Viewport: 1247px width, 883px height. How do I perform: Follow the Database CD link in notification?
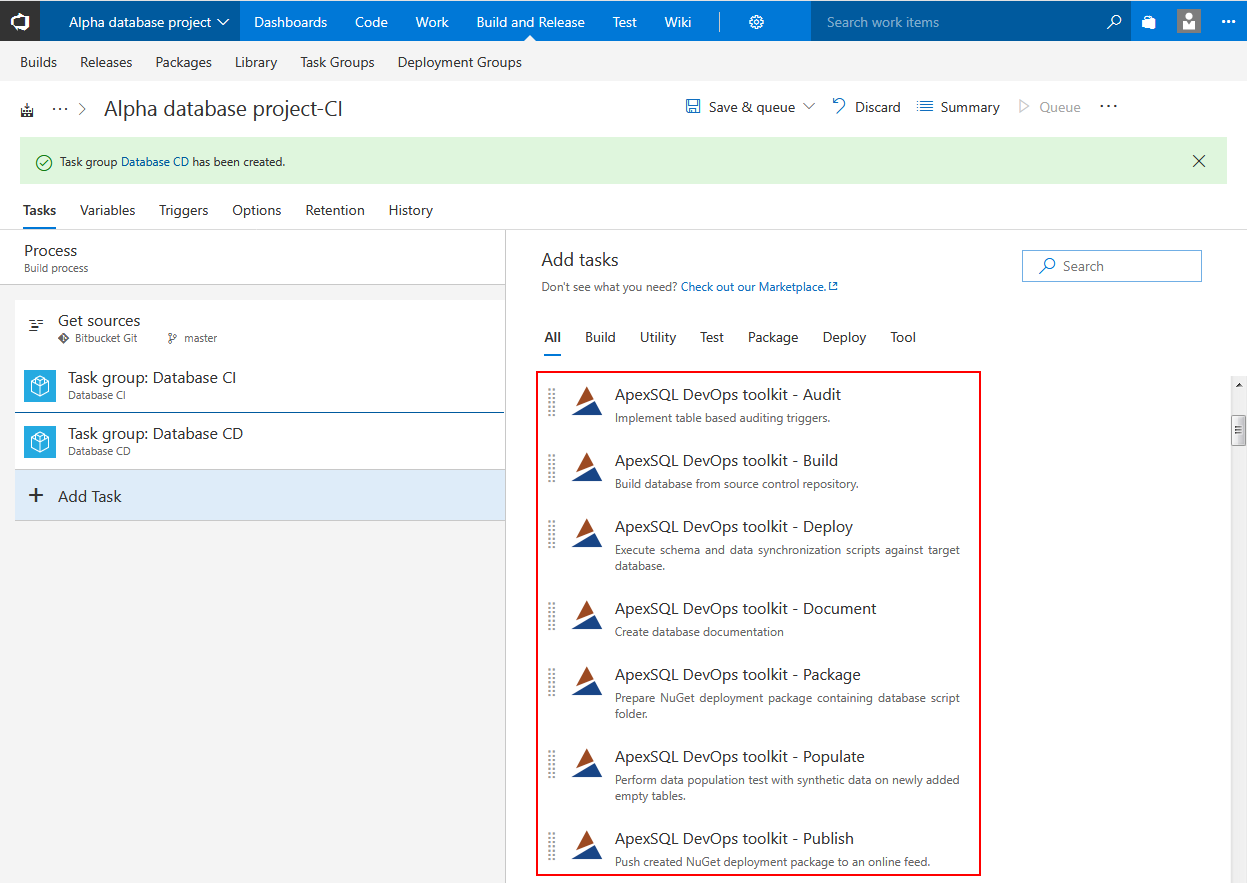(x=155, y=161)
